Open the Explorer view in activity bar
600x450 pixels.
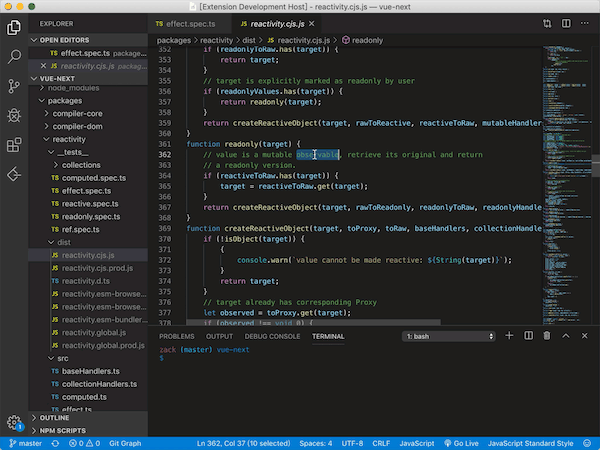(x=14, y=28)
